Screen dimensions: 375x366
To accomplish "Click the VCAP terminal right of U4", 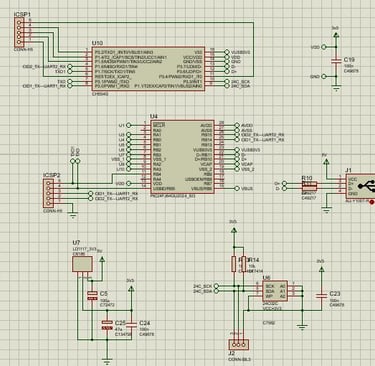I will [x=237, y=164].
